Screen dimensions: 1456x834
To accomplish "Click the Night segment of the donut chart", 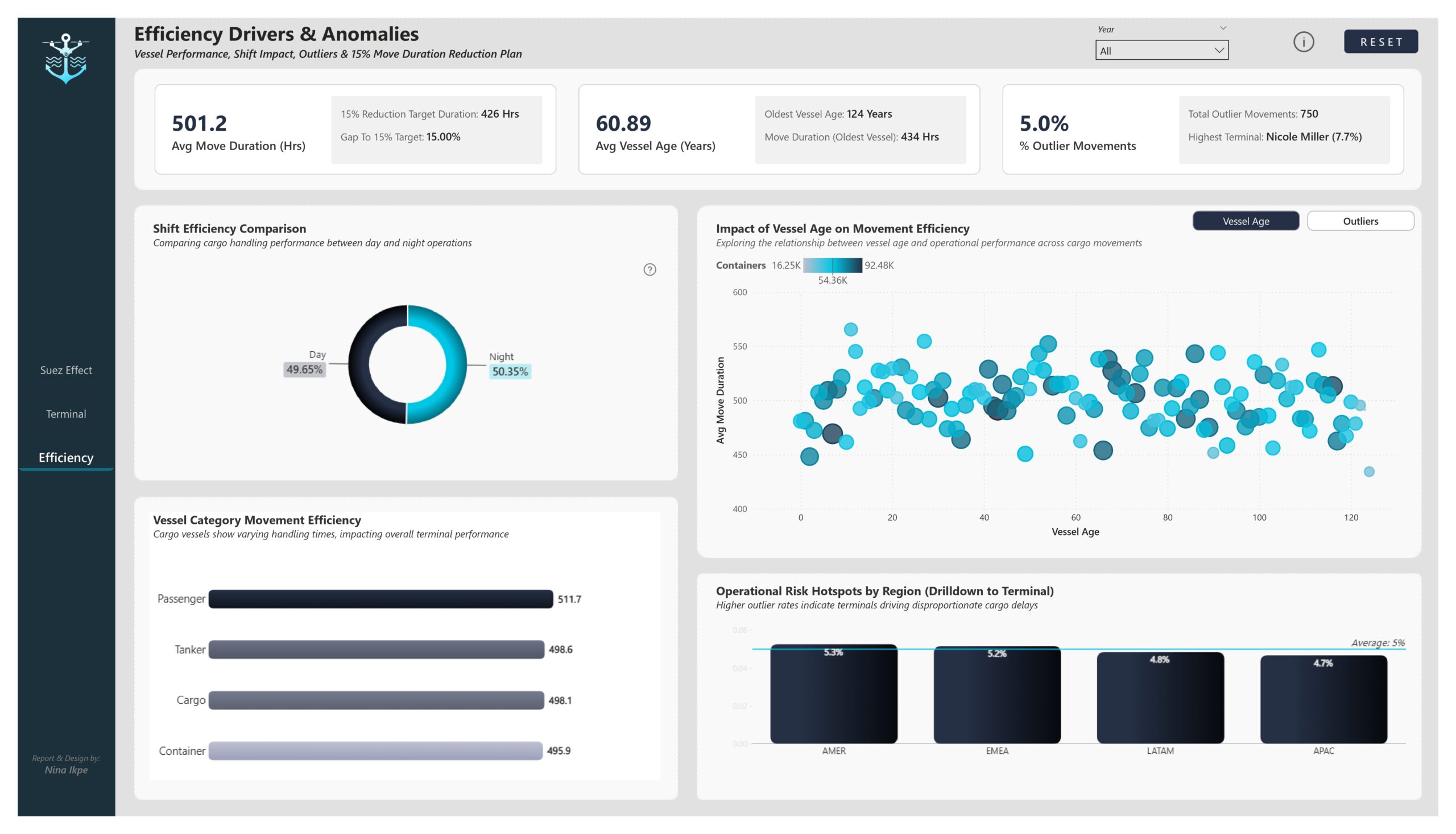I will [x=454, y=364].
